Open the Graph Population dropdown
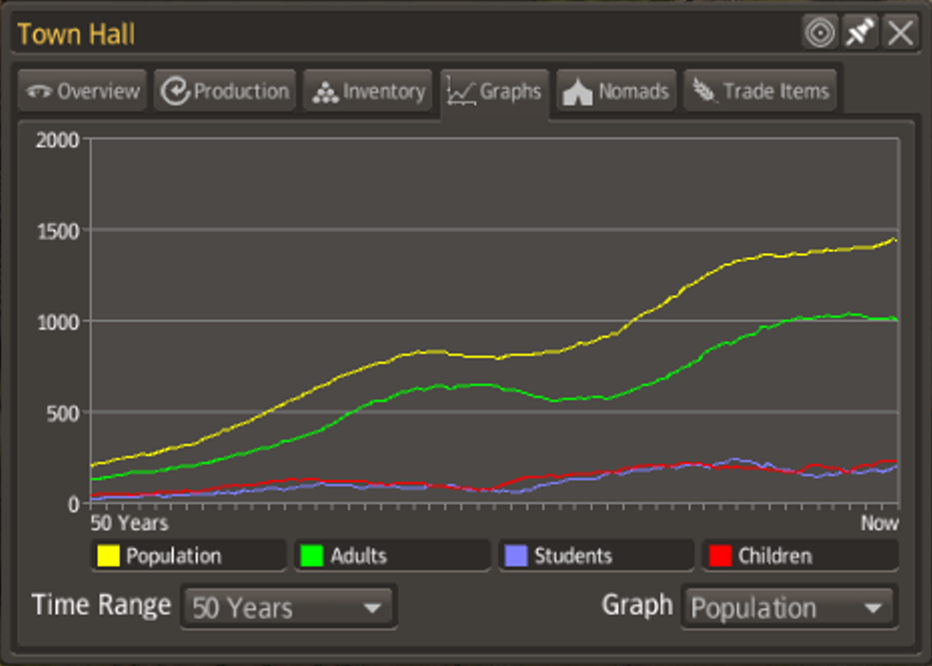This screenshot has width=932, height=666. 788,607
